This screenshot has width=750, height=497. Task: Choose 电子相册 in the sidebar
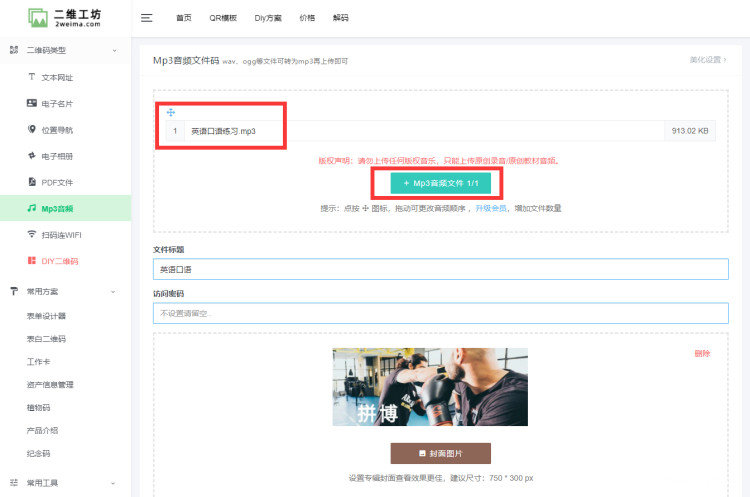click(x=56, y=156)
